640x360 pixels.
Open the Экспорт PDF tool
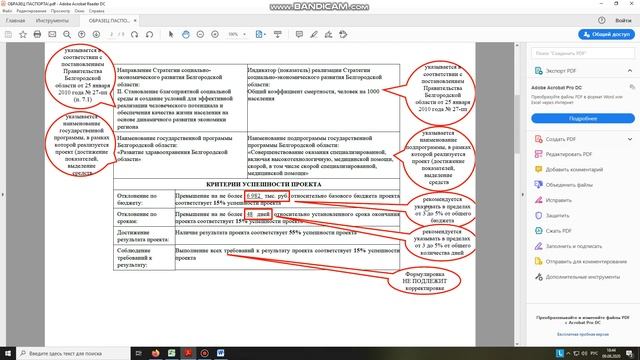click(x=560, y=71)
